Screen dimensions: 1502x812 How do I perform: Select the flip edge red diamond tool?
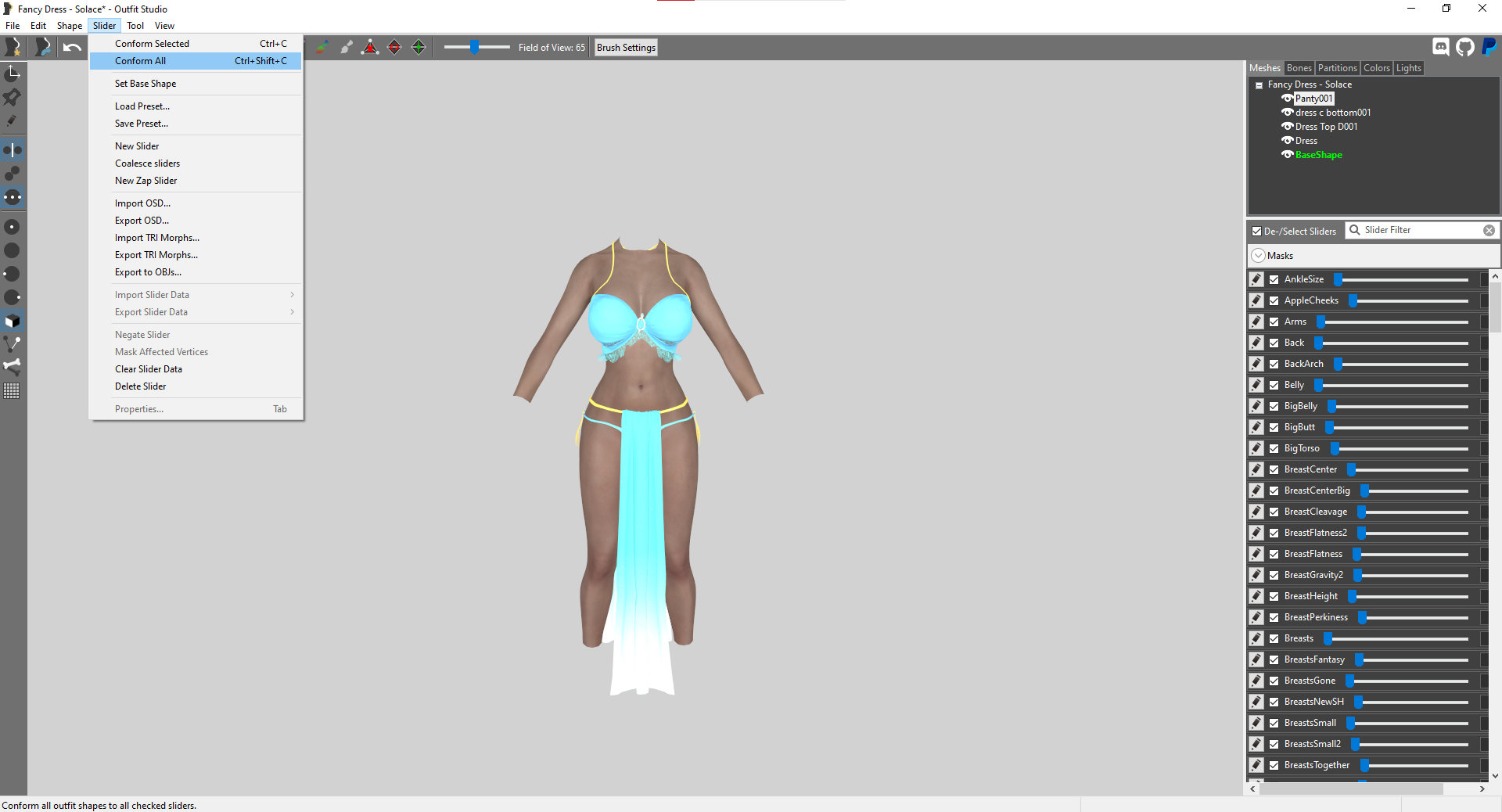pos(394,48)
